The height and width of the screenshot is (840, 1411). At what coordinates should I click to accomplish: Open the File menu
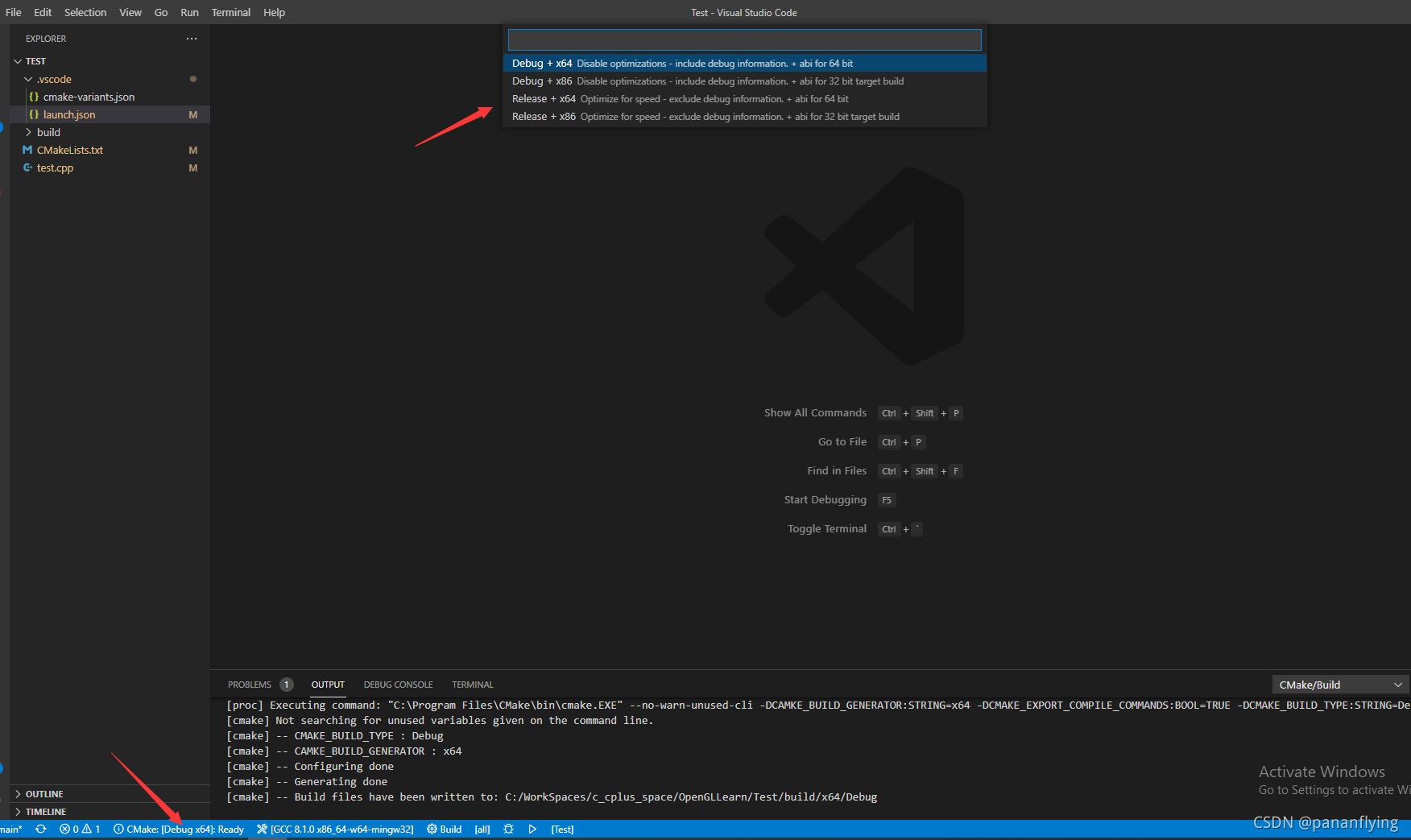(x=14, y=12)
